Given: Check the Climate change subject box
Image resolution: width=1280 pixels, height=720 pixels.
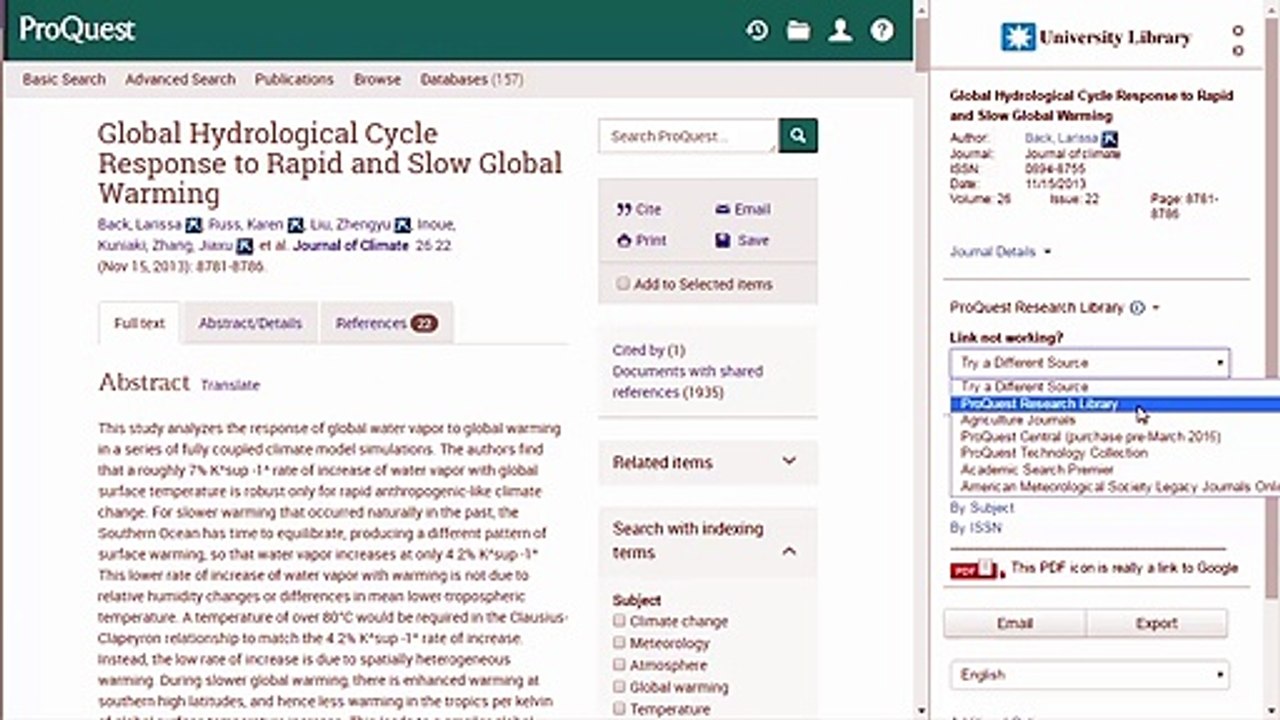Looking at the screenshot, I should pyautogui.click(x=619, y=621).
